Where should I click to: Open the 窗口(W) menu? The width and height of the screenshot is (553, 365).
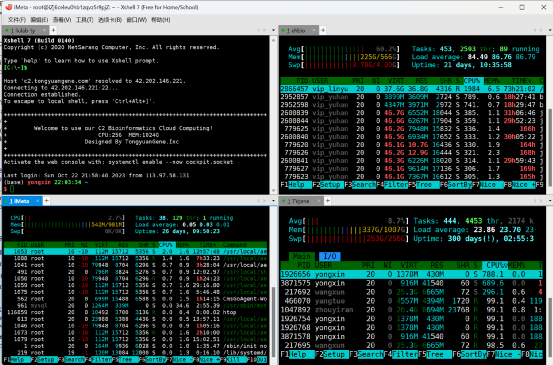click(136, 20)
